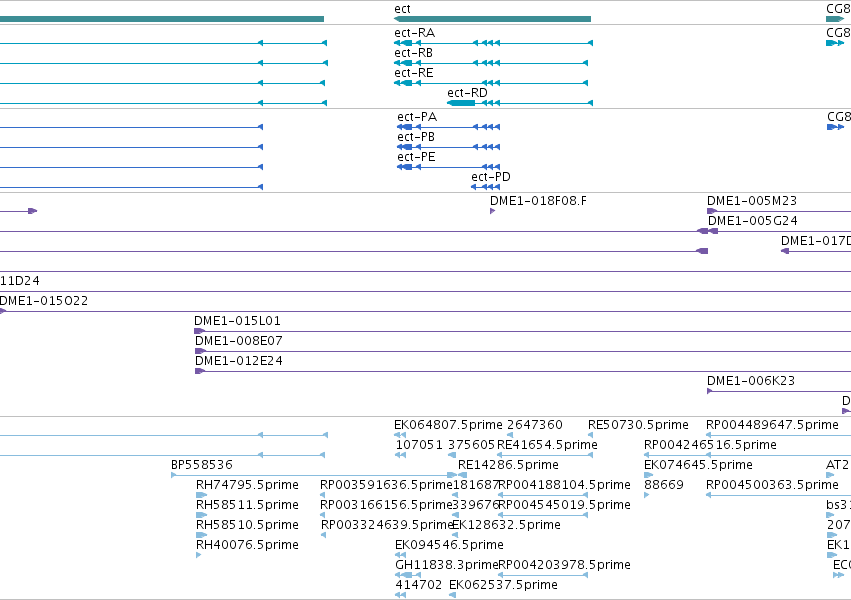This screenshot has width=851, height=600.
Task: Select transcript ect-RA label
Action: [x=415, y=33]
